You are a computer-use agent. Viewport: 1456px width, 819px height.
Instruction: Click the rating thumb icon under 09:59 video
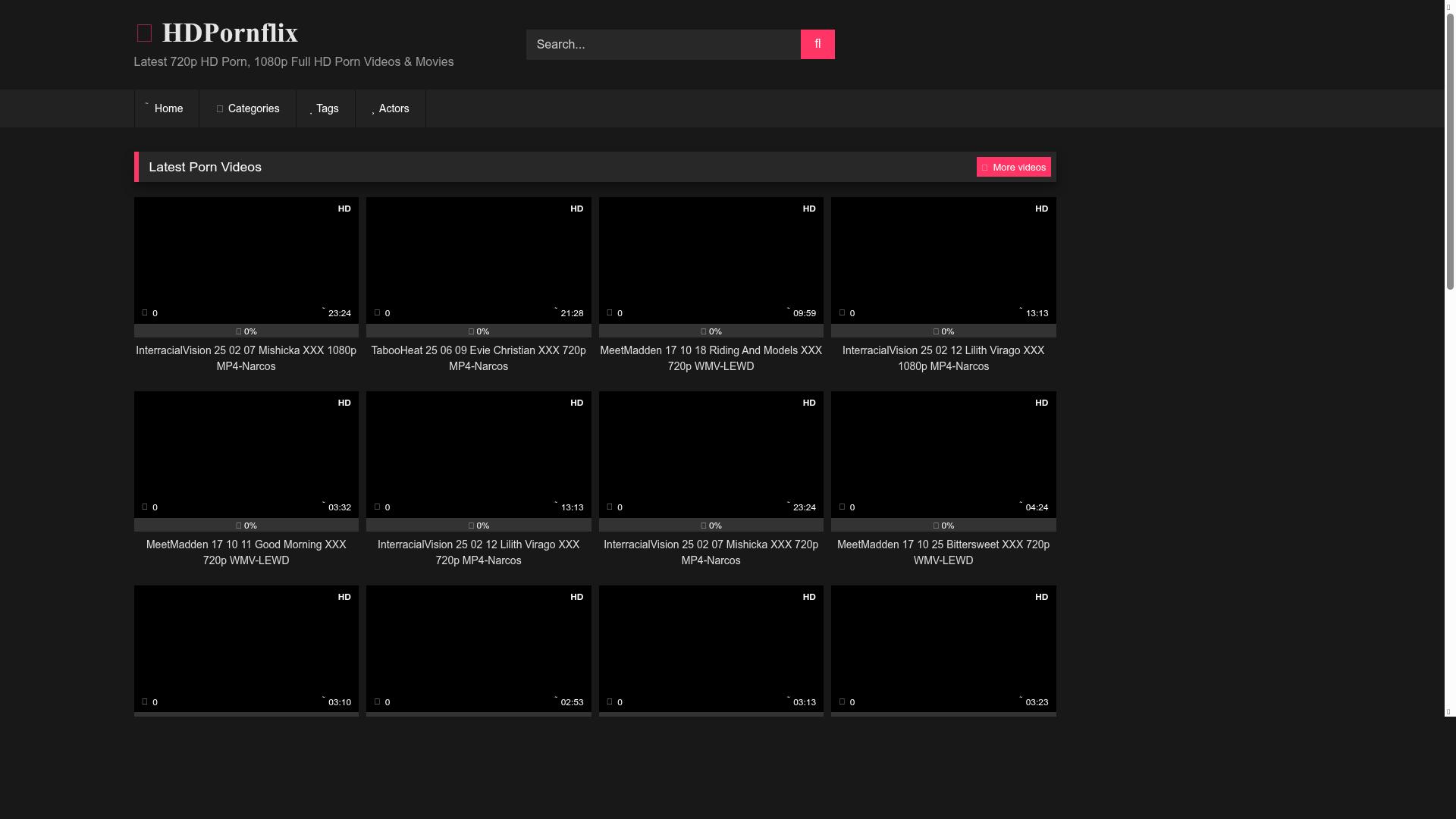(x=704, y=331)
